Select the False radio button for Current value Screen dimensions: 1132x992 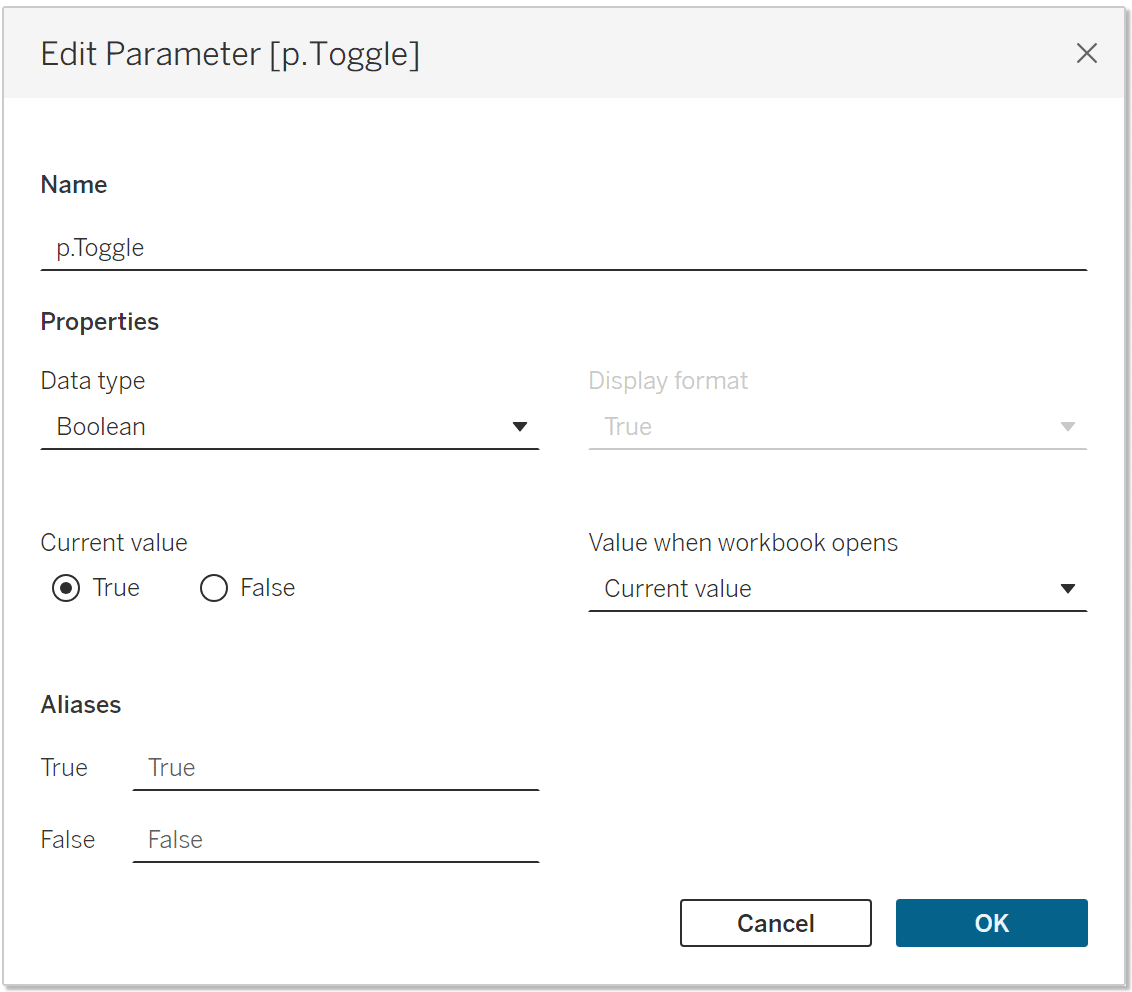pyautogui.click(x=214, y=588)
